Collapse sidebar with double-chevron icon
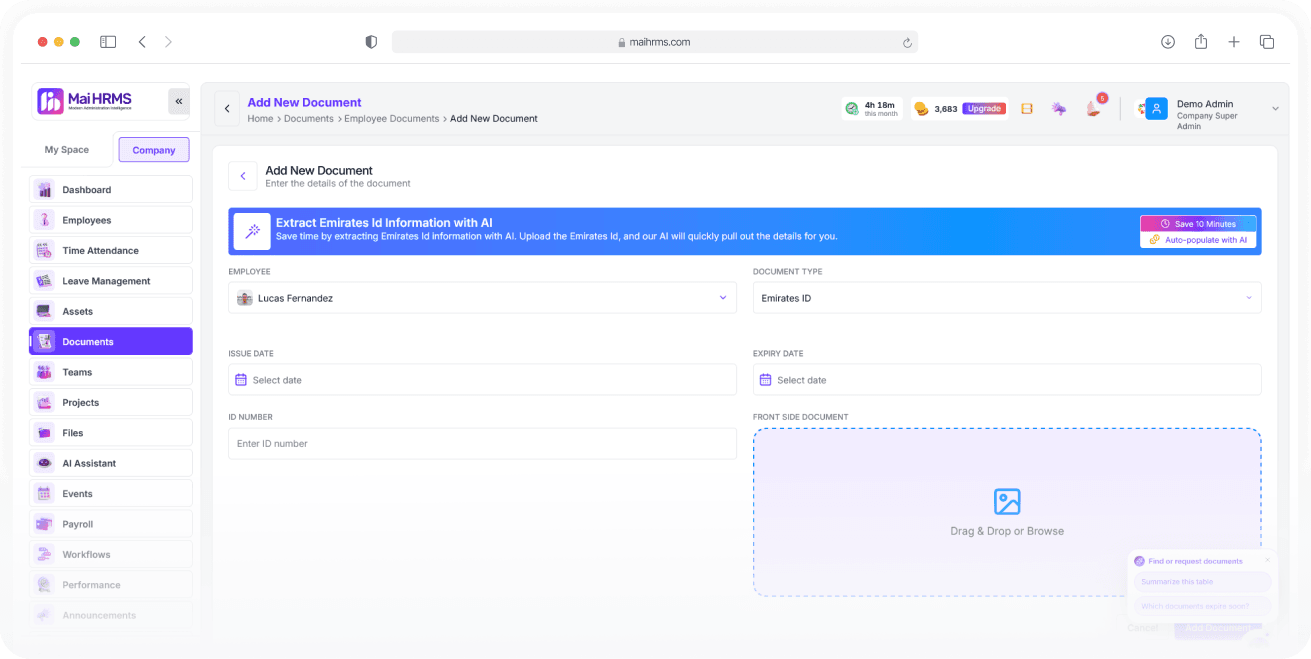This screenshot has width=1311, height=659. [179, 101]
